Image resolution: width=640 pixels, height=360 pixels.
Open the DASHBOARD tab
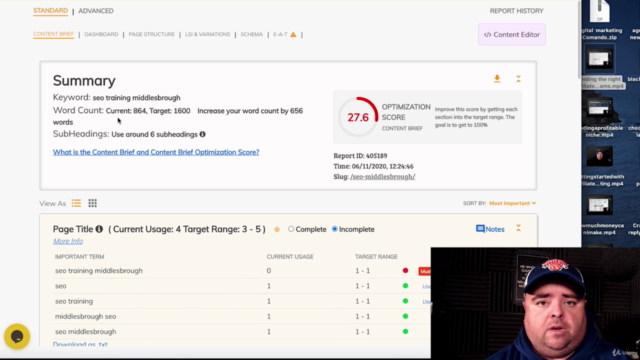pyautogui.click(x=101, y=34)
